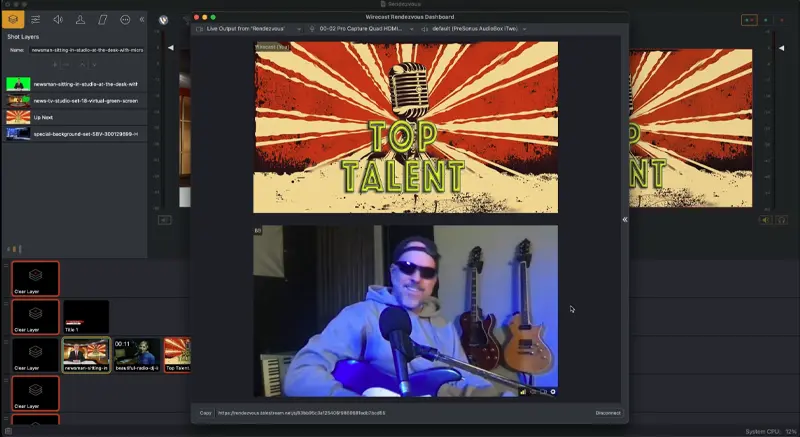Open the crop and geometry shape tab

(x=103, y=20)
